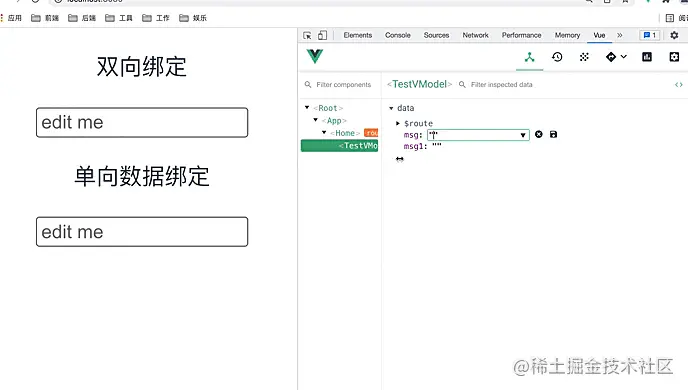Open the Elements tab
The image size is (688, 390).
(x=358, y=35)
